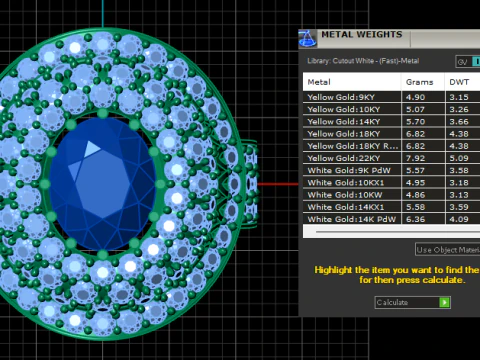Click the 5.57 grams value

click(x=415, y=170)
